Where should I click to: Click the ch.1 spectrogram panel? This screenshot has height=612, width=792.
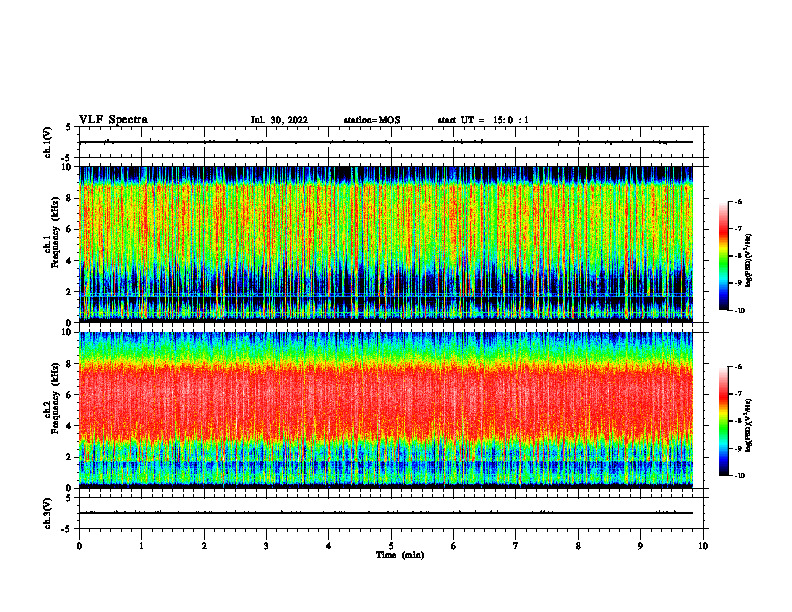(386, 244)
